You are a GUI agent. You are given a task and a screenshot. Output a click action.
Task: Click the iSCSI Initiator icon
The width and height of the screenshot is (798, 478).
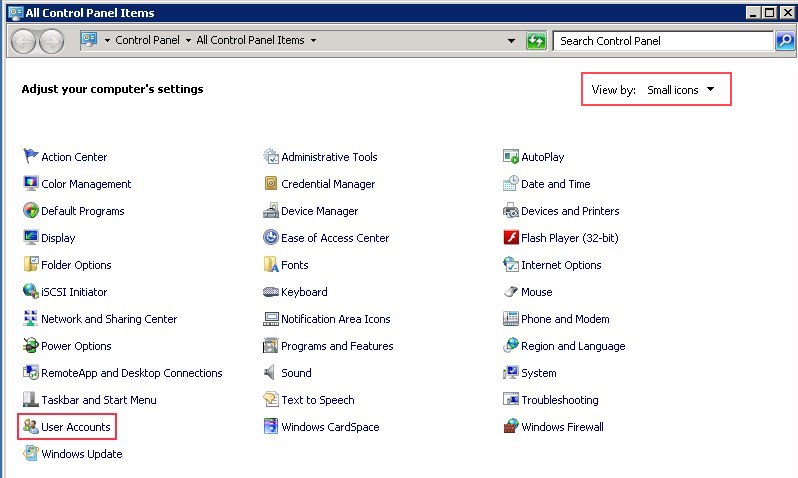pos(31,291)
